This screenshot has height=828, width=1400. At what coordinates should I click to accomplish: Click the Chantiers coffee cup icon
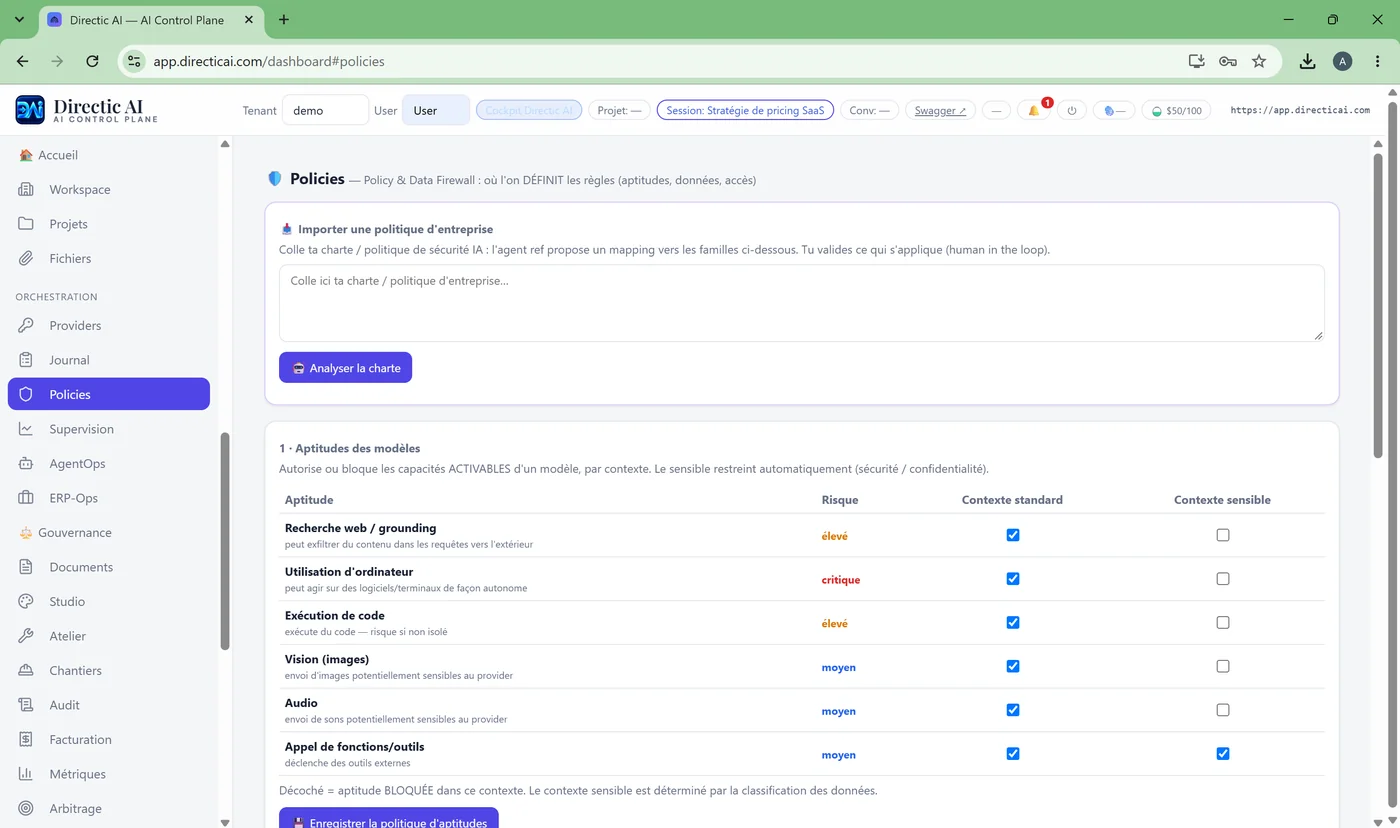point(27,670)
